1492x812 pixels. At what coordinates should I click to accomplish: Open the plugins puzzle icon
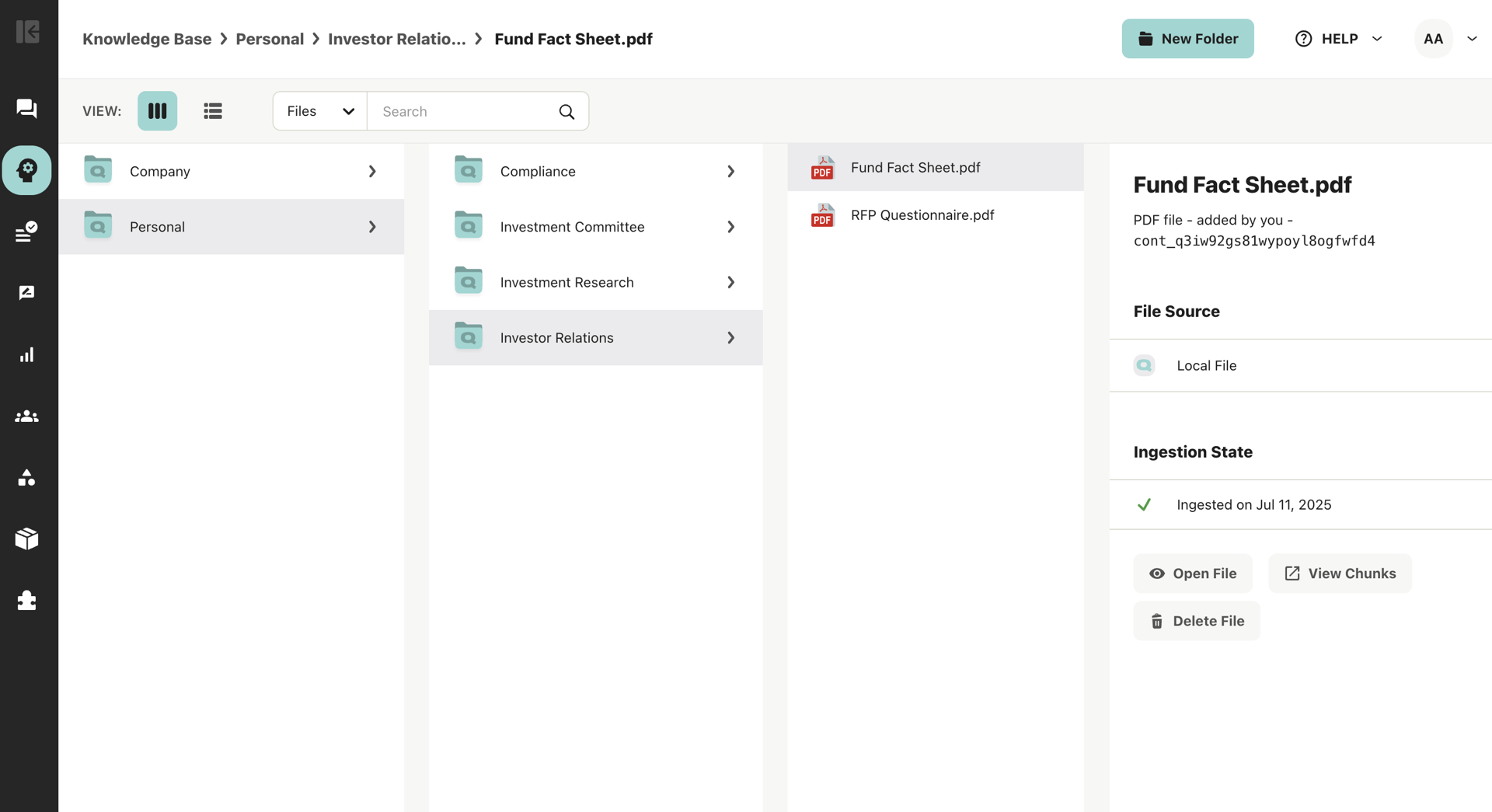27,600
